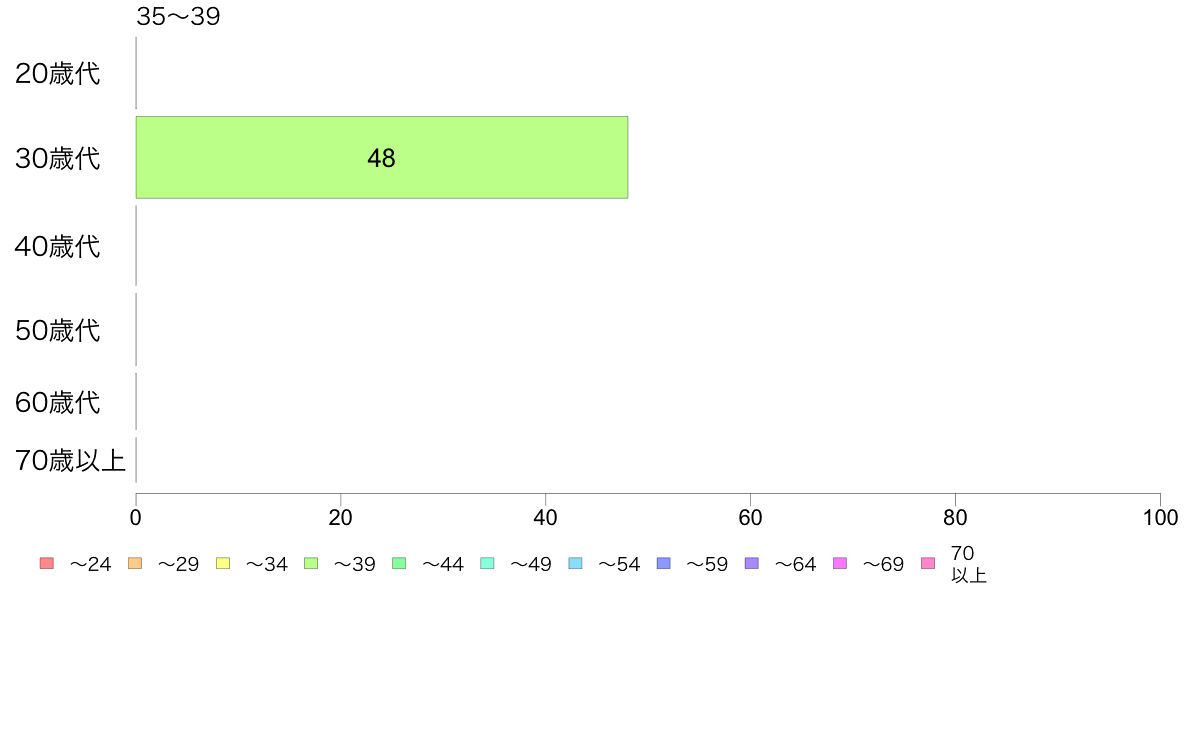Select the 30歳代 axis label

(58, 158)
